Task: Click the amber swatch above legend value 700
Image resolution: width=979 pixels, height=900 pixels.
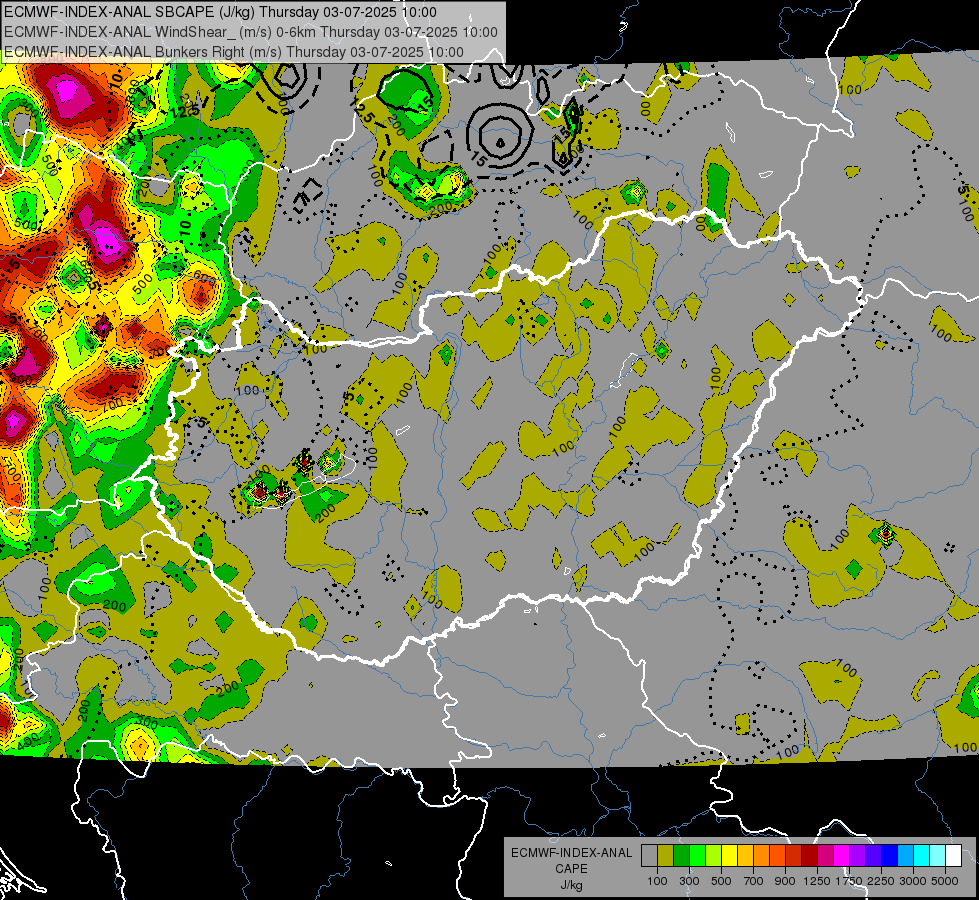Action: click(746, 855)
